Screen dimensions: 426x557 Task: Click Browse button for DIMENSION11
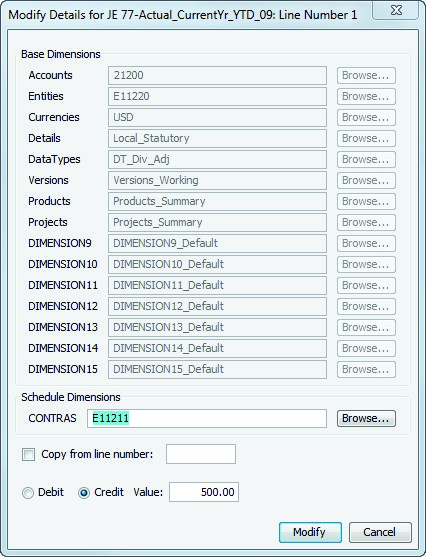pyautogui.click(x=366, y=285)
